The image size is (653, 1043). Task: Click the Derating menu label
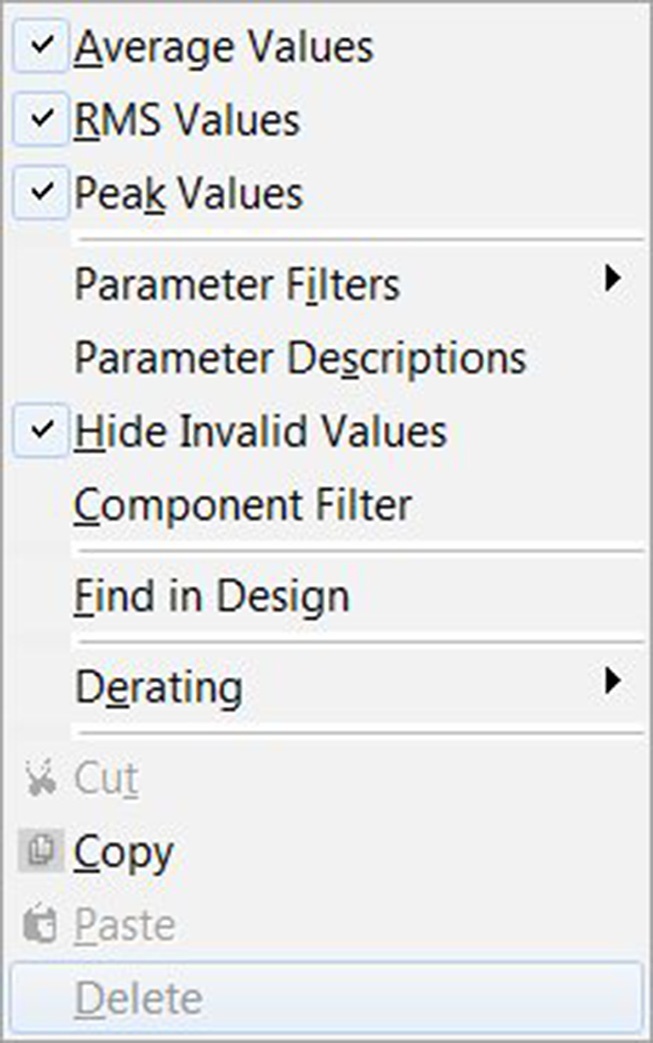[158, 687]
